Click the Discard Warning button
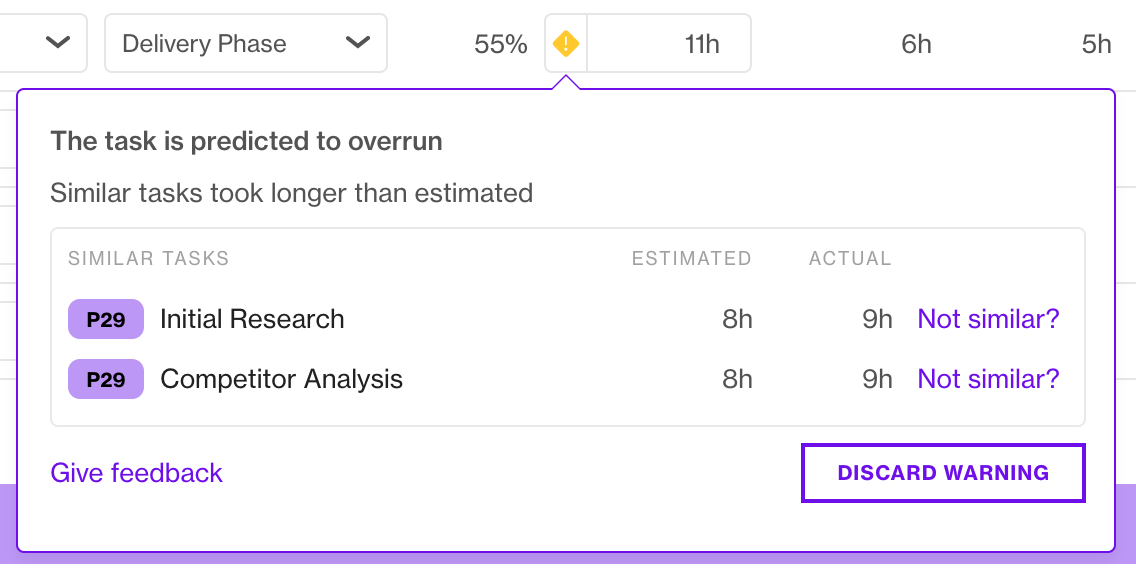This screenshot has width=1136, height=568. [943, 473]
